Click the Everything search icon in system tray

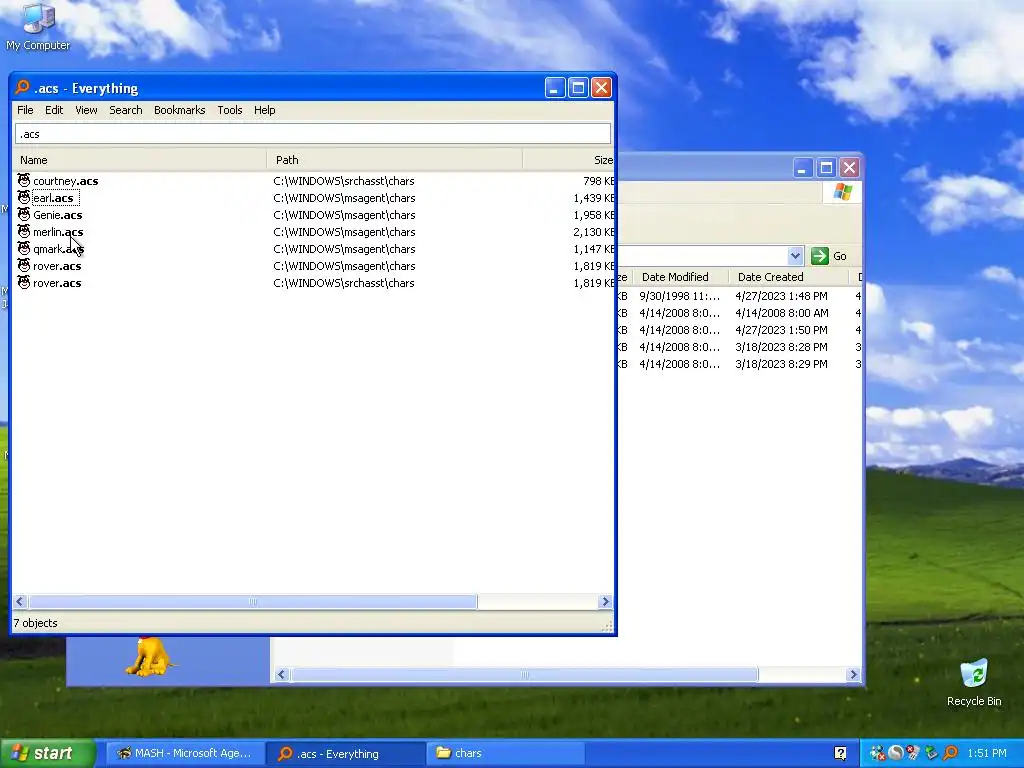tap(951, 753)
